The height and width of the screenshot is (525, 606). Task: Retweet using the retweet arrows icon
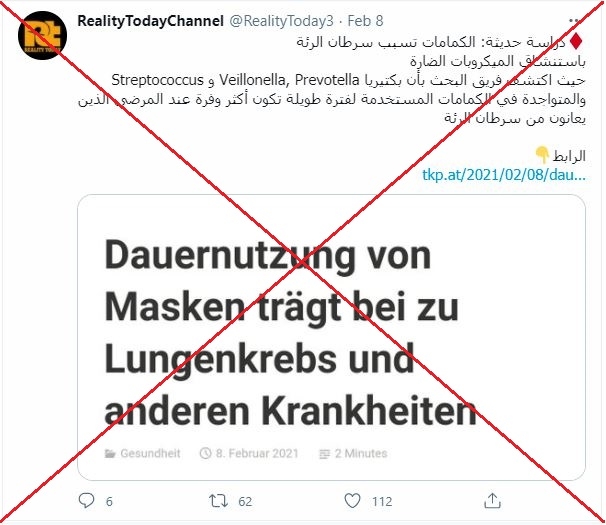(218, 501)
